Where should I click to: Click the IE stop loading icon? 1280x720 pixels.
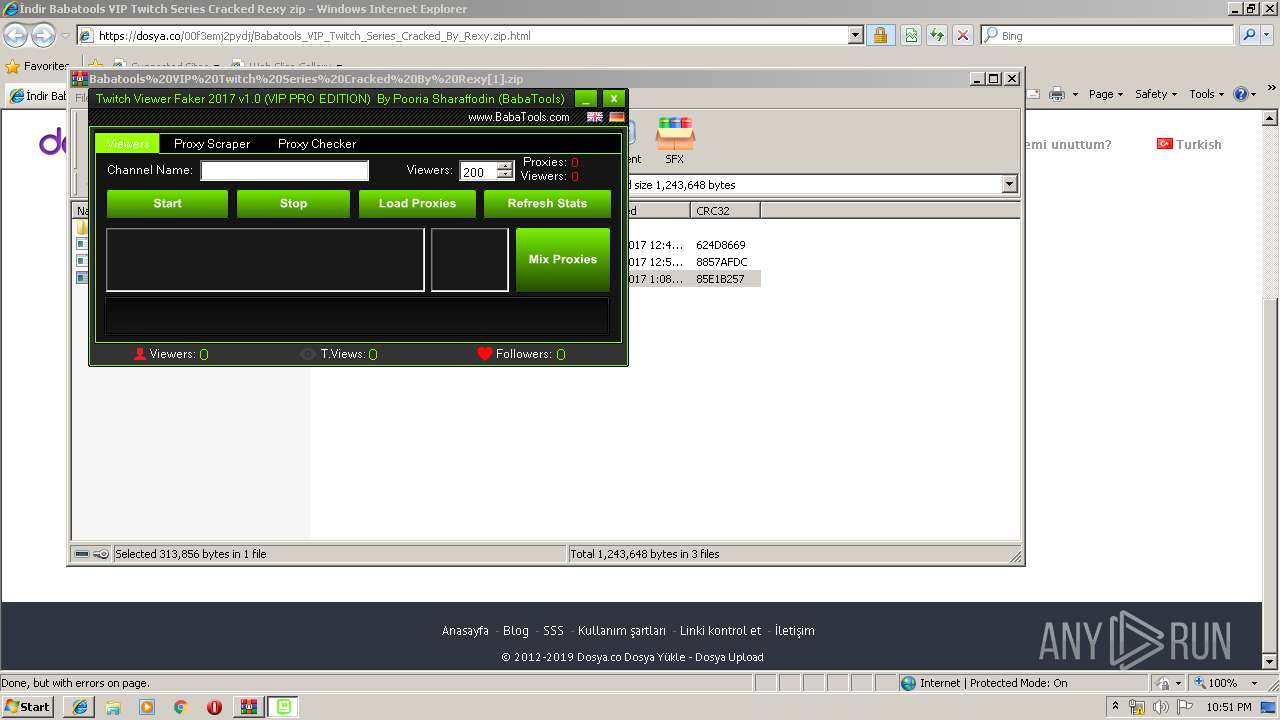coord(962,36)
